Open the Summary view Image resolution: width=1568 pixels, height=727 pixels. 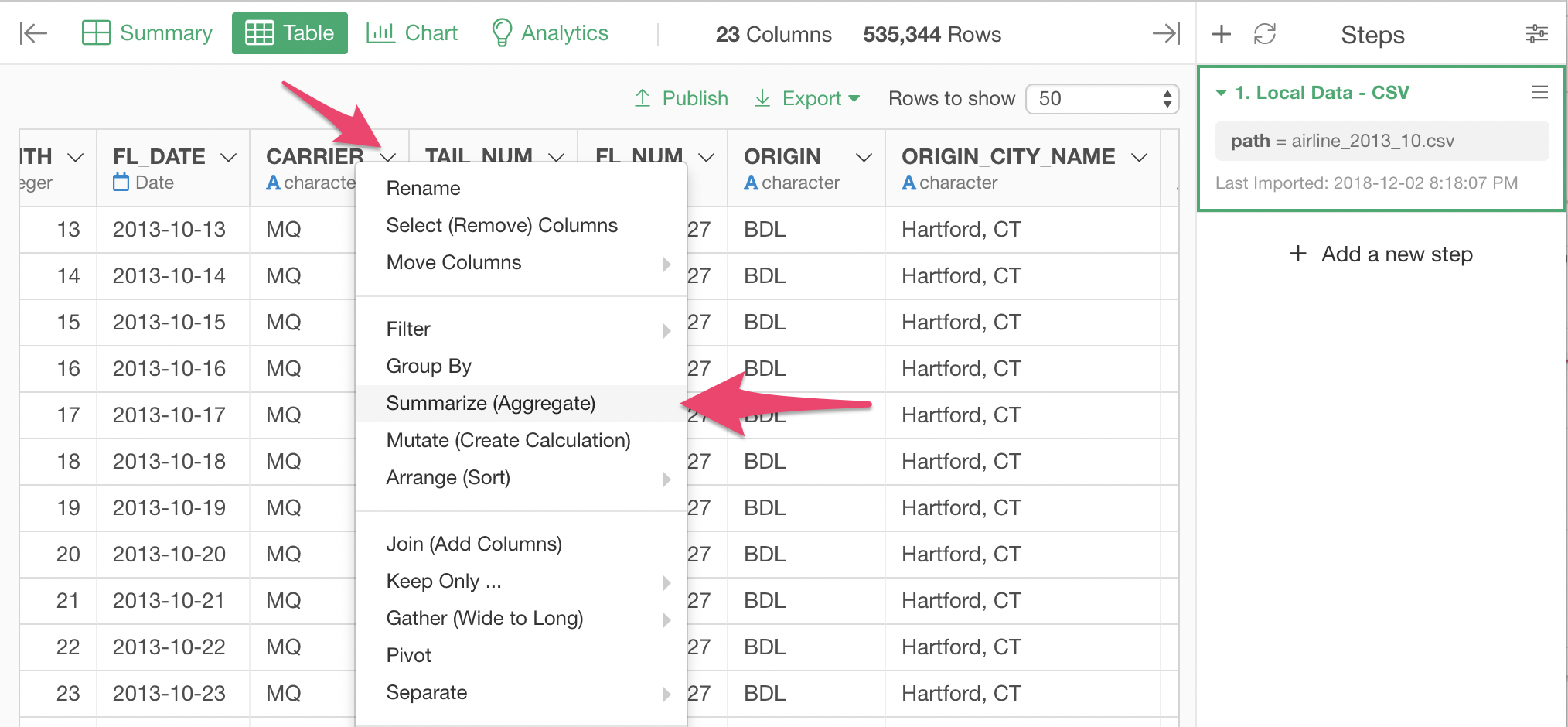click(147, 33)
